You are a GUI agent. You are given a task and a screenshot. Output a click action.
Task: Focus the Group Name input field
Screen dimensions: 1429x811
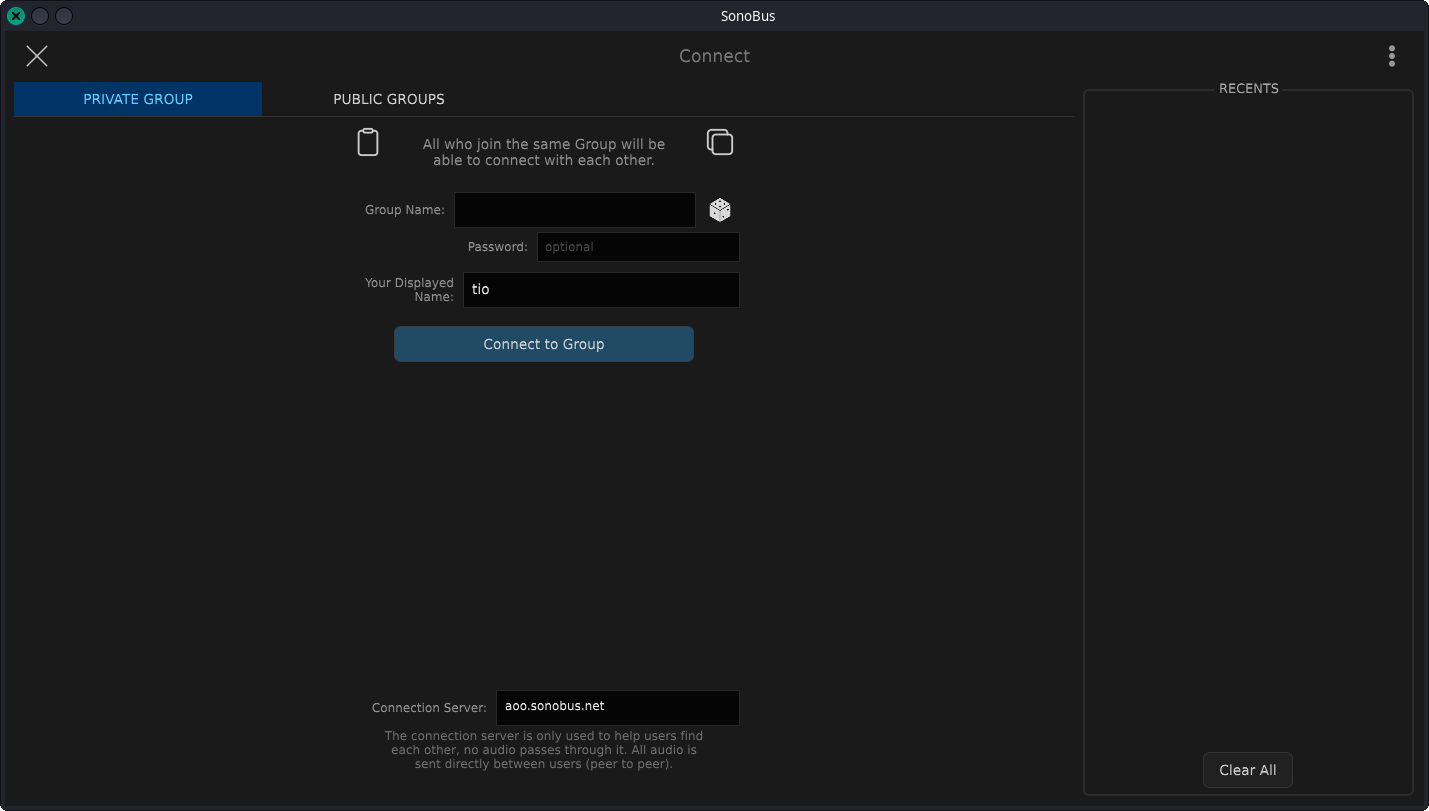(575, 210)
